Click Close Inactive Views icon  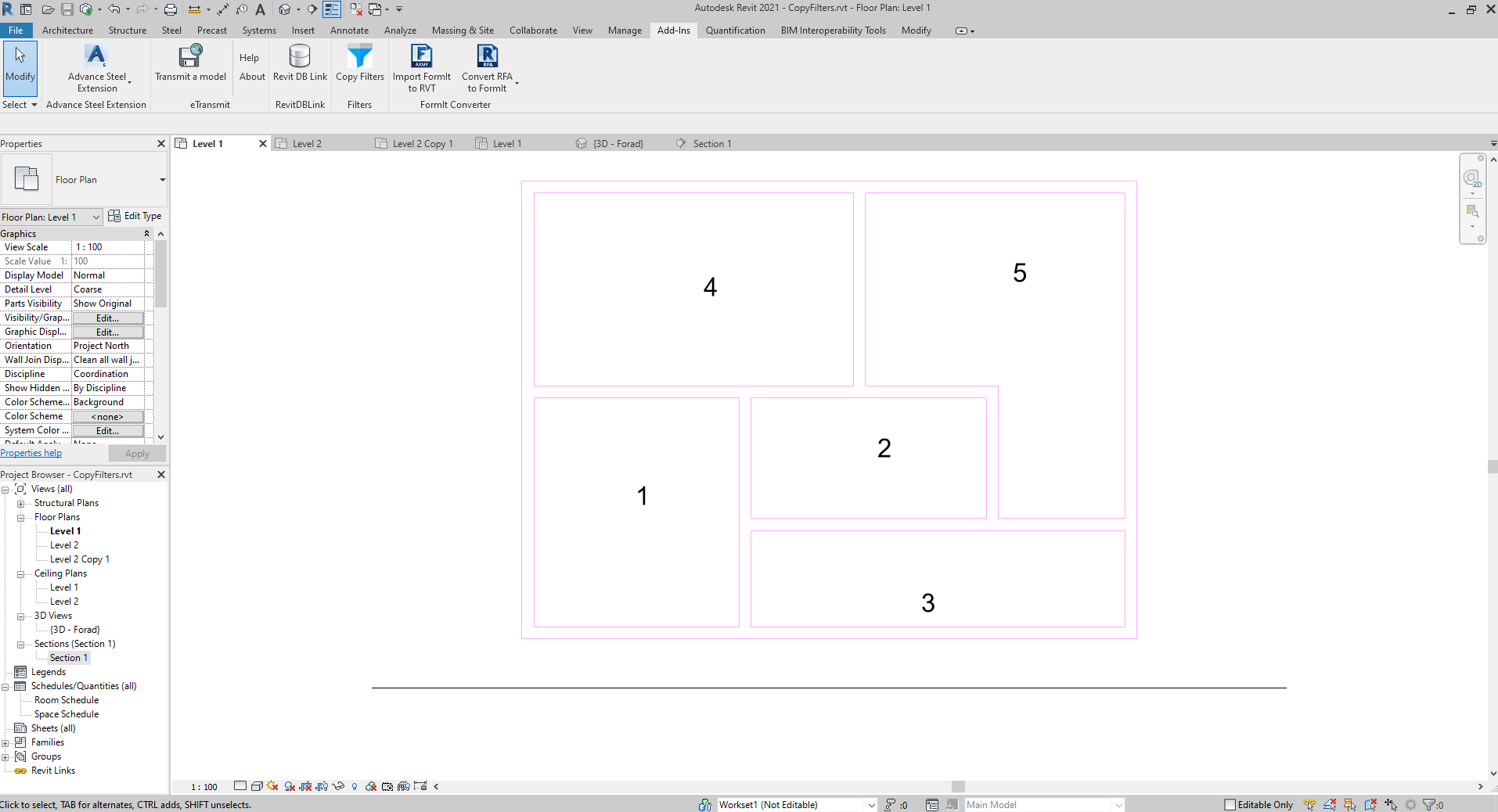point(356,9)
